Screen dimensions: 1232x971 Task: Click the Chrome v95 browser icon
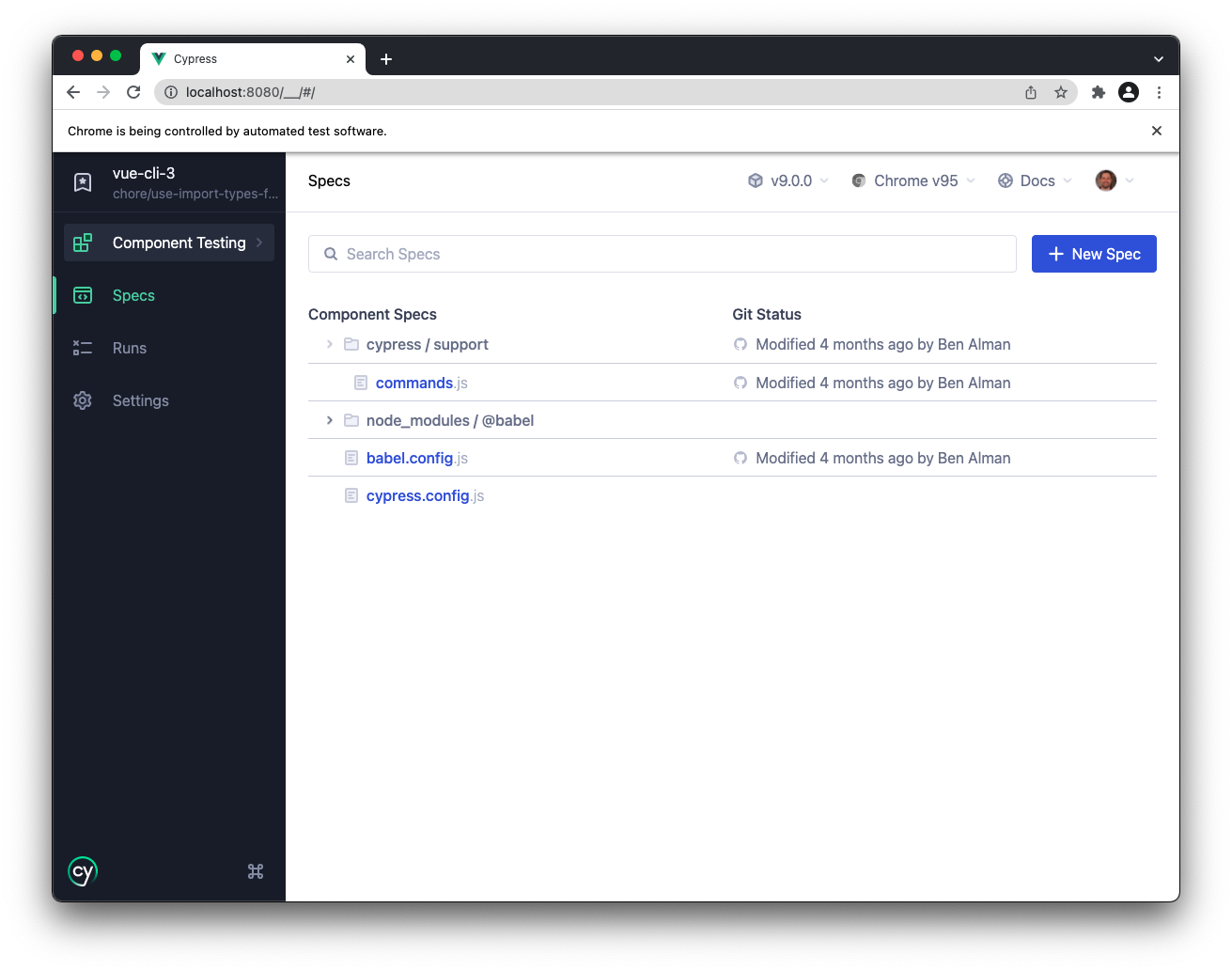click(x=859, y=180)
